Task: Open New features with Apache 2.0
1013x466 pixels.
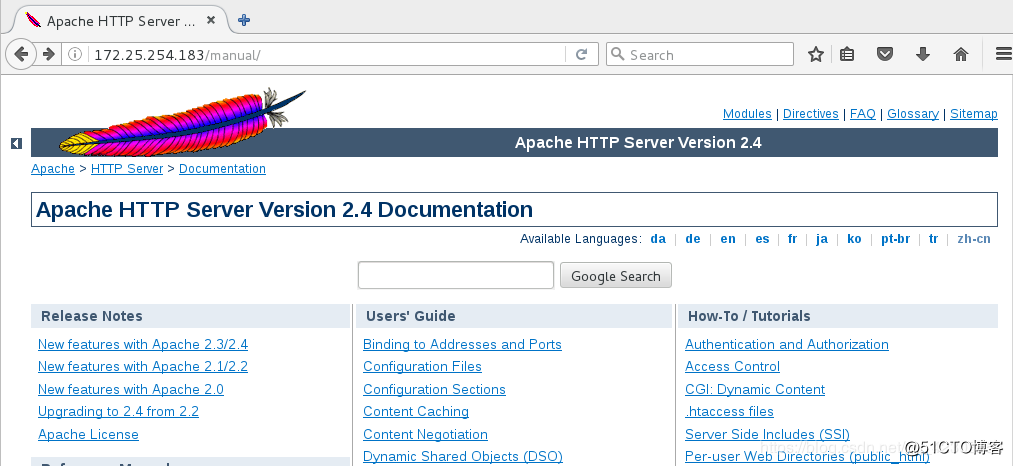Action: [x=131, y=389]
